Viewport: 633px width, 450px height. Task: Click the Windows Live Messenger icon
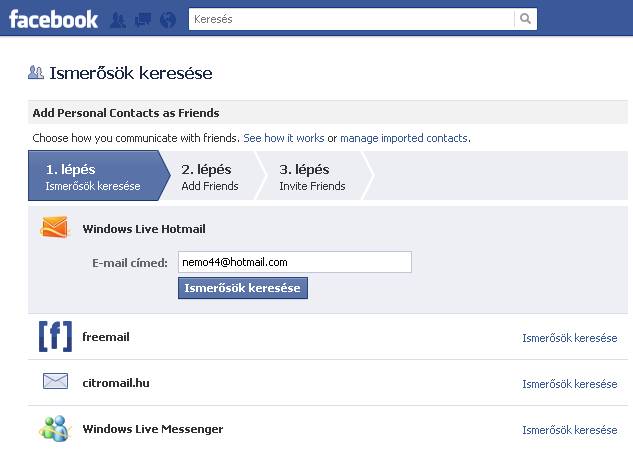click(54, 429)
